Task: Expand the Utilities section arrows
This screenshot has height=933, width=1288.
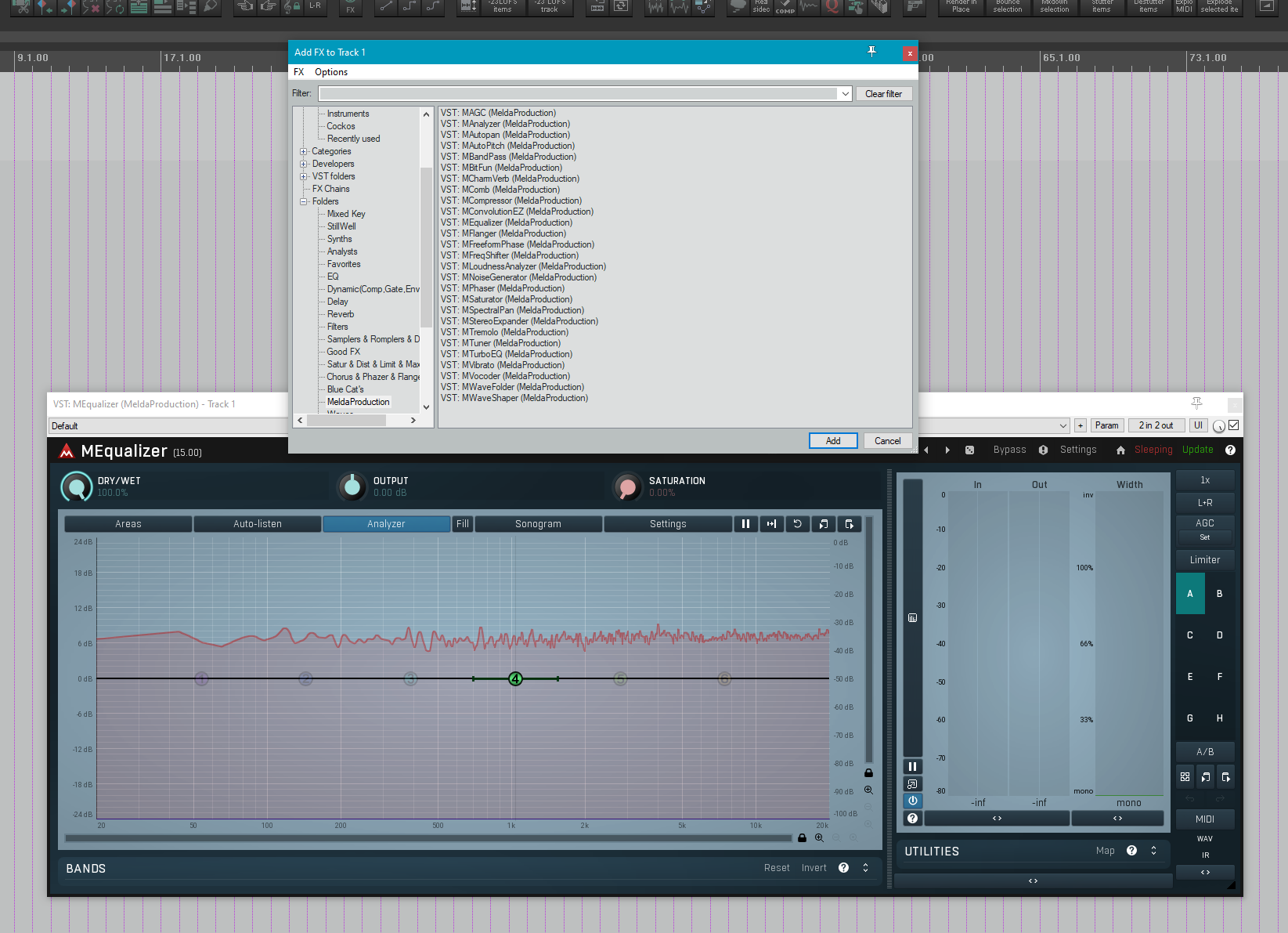Action: point(1153,851)
